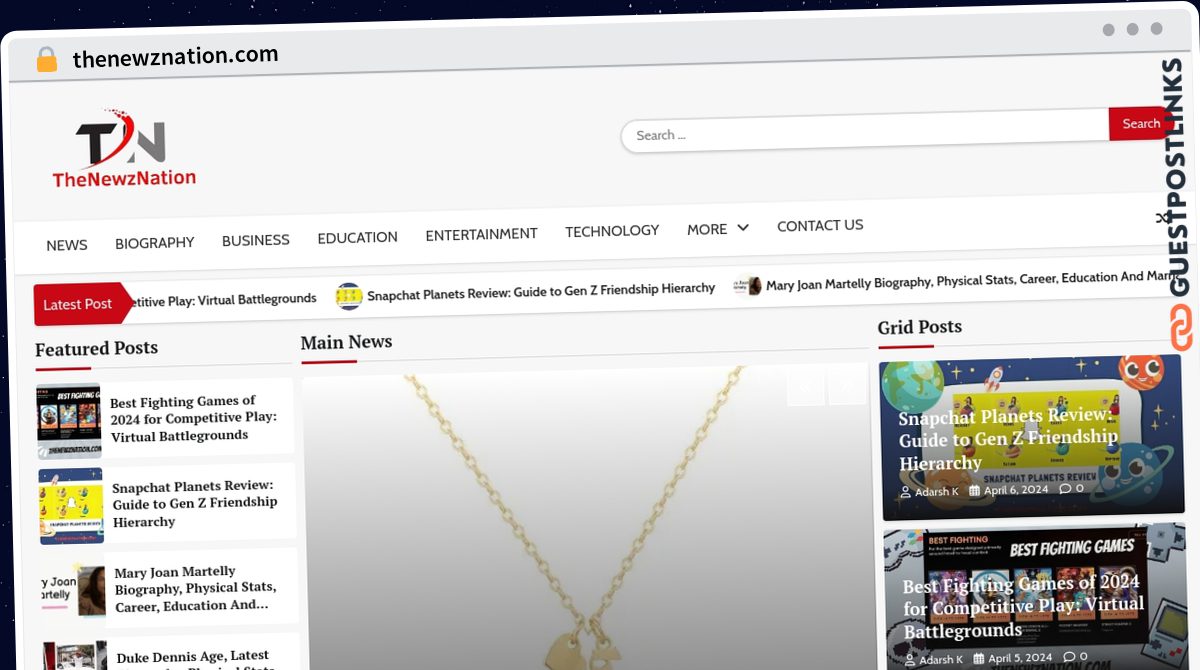This screenshot has height=670, width=1200.
Task: Open the BIOGRAPHY menu item
Action: (155, 243)
